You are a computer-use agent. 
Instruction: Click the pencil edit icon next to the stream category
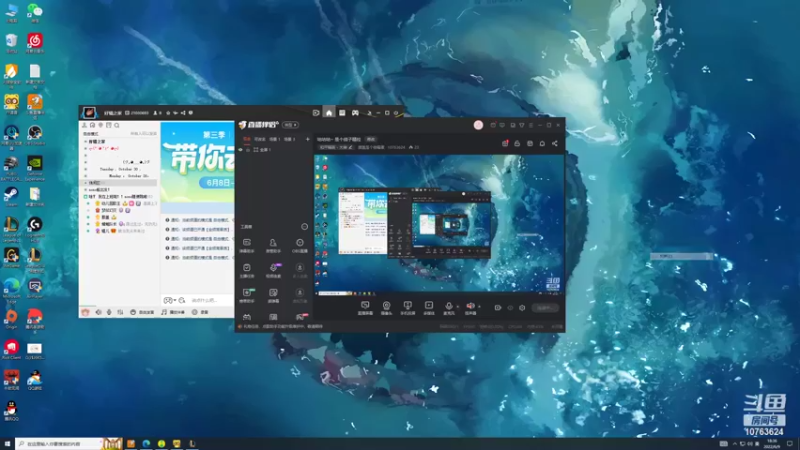[350, 147]
